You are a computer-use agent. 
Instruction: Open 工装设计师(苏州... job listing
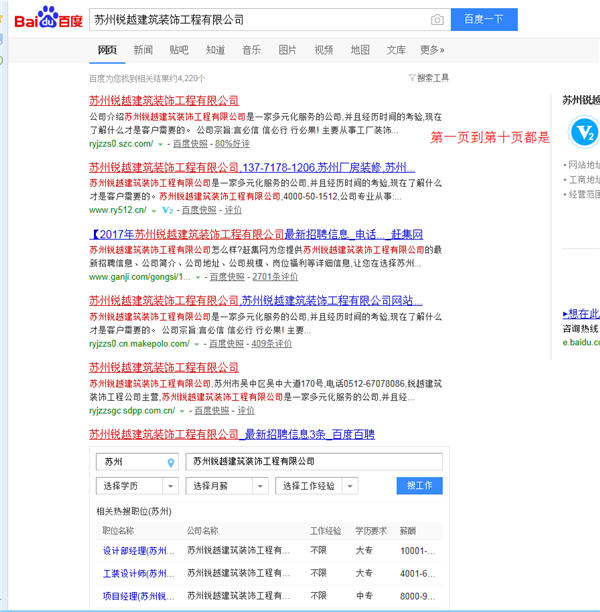click(139, 573)
